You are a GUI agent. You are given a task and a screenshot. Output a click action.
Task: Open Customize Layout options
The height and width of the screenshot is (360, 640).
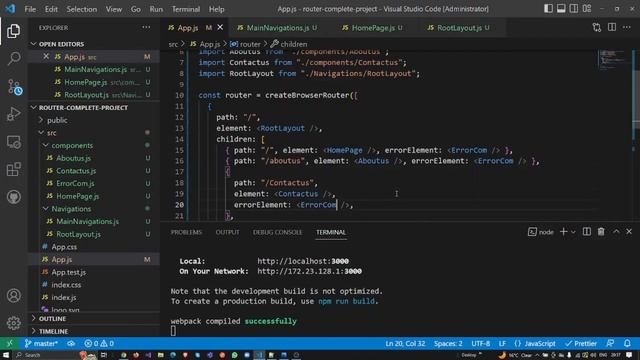coord(587,9)
